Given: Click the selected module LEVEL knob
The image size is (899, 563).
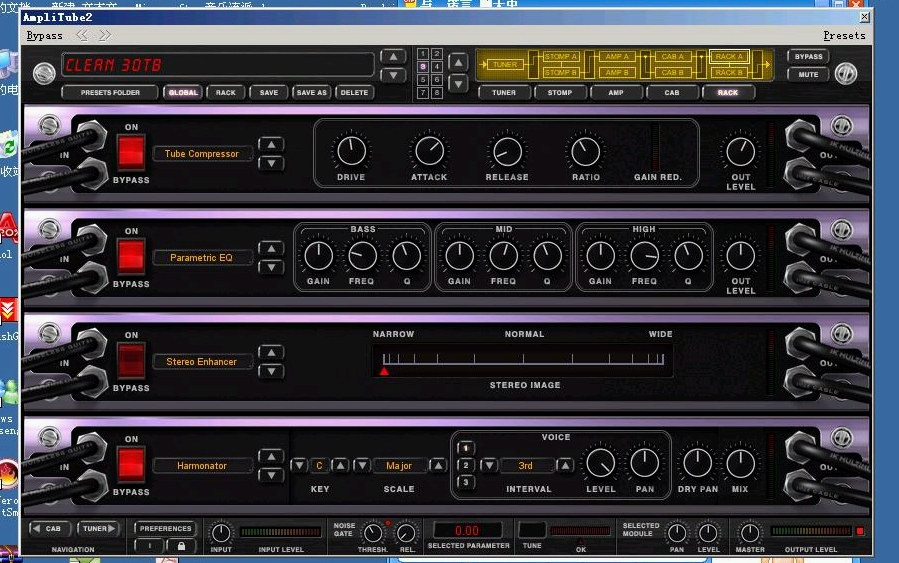Looking at the screenshot, I should pos(708,533).
